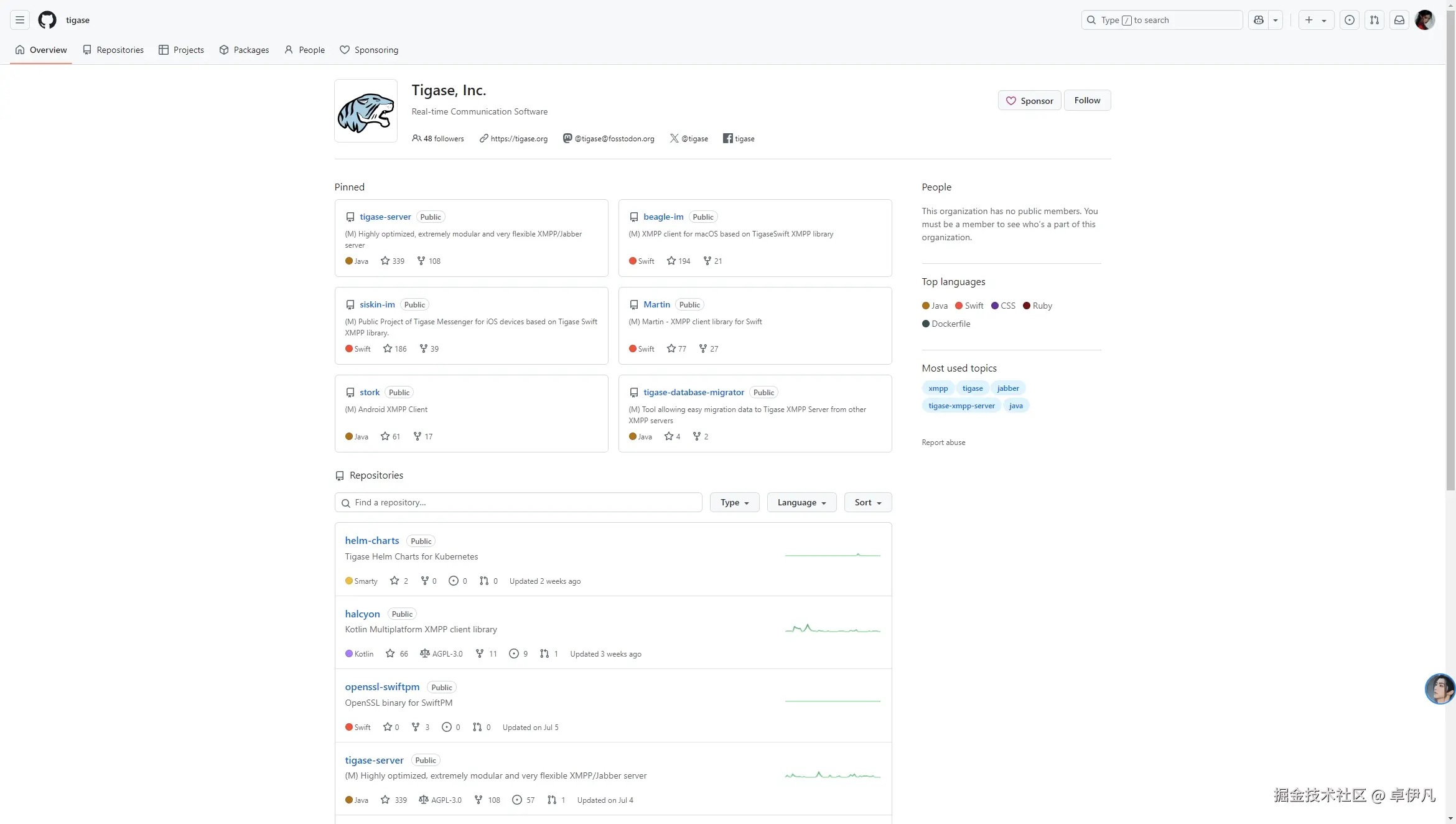Open the Language filter dropdown

[801, 502]
